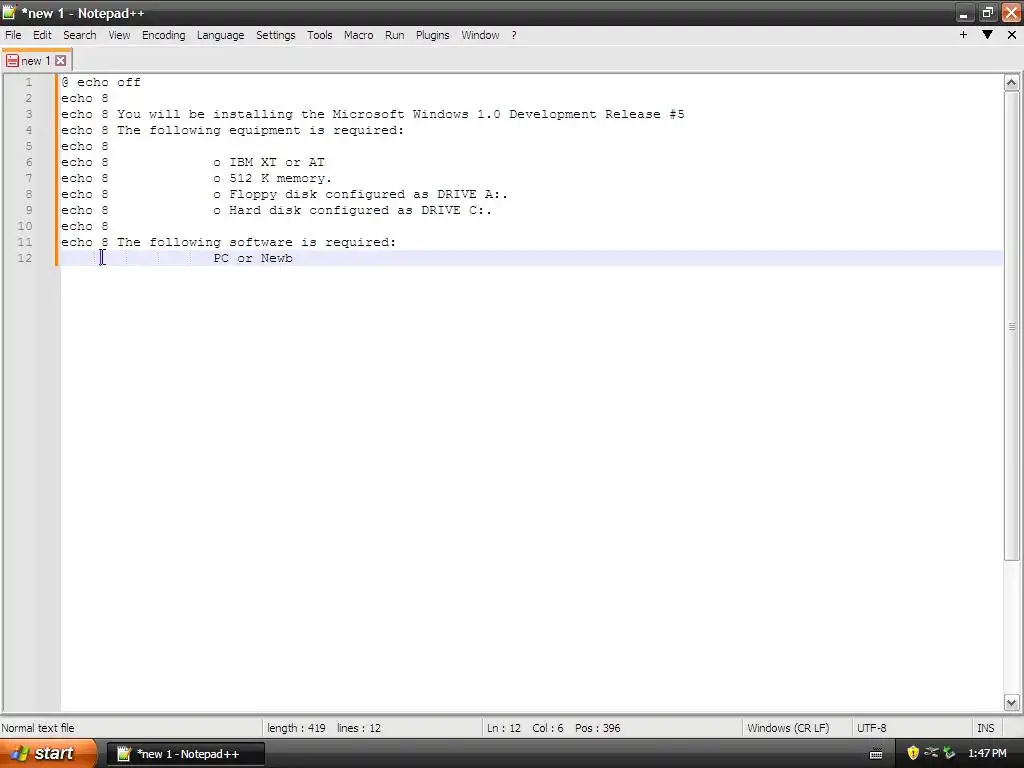
Task: Click "Normal text file" in status bar
Action: [x=38, y=728]
